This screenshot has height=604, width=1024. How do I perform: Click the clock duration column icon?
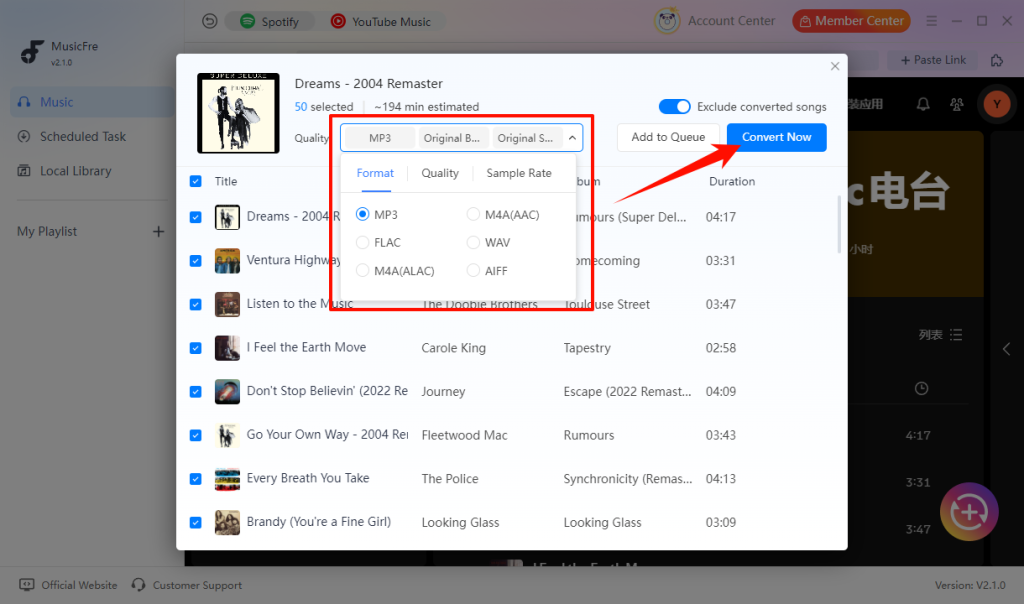coord(921,389)
